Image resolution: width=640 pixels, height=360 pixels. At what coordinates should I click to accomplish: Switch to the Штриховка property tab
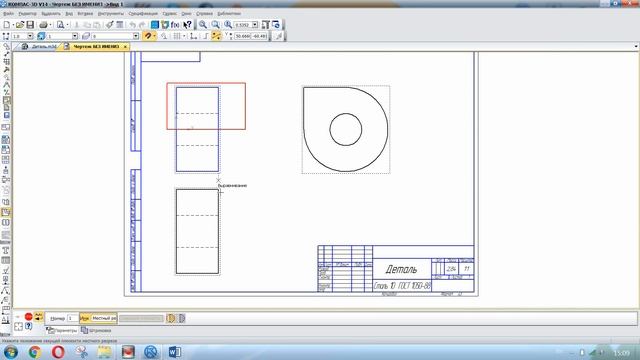pyautogui.click(x=96, y=330)
